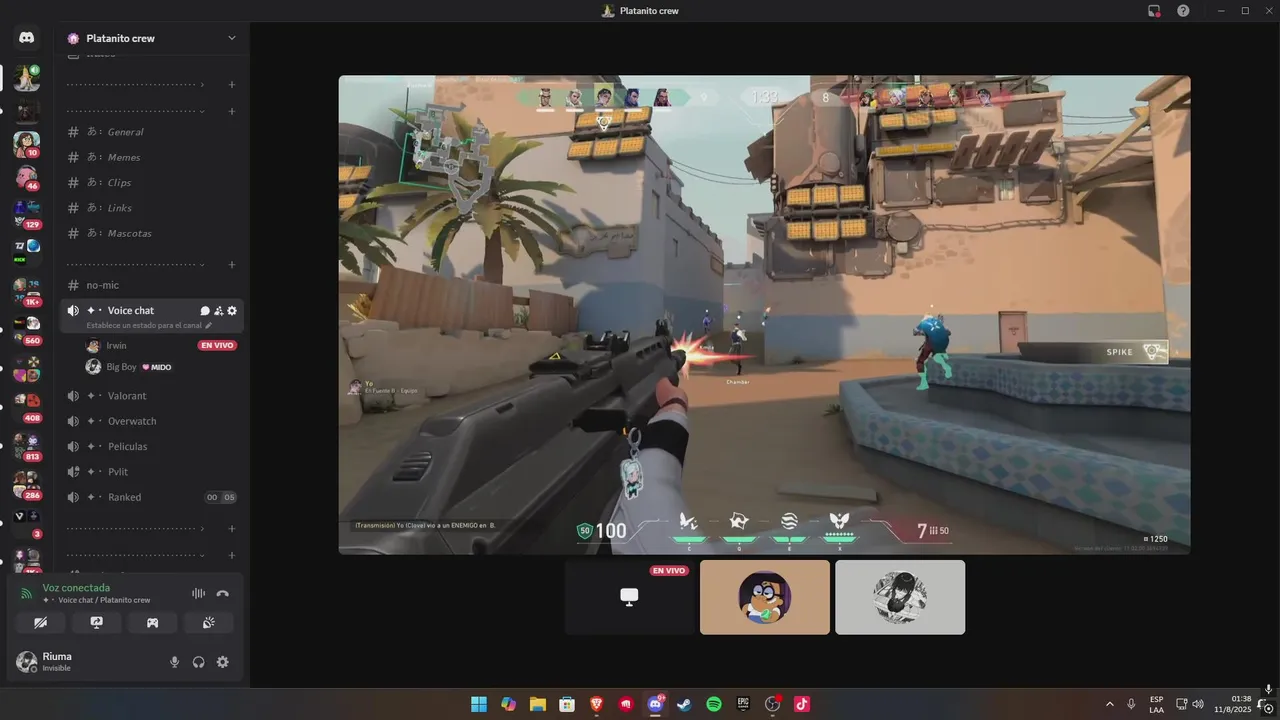Open the Links text channel

click(152, 208)
